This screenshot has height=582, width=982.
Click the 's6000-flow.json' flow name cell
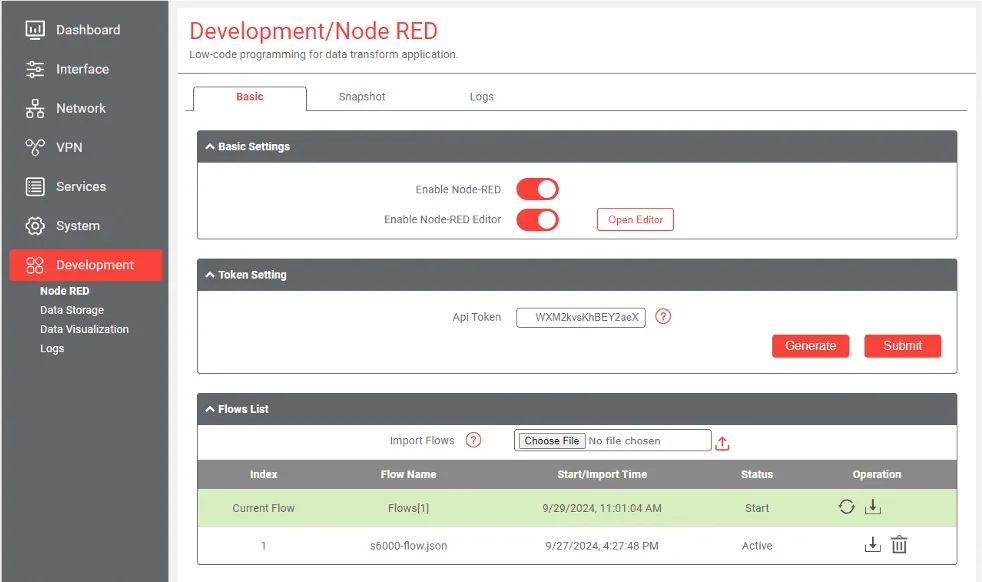tap(408, 546)
